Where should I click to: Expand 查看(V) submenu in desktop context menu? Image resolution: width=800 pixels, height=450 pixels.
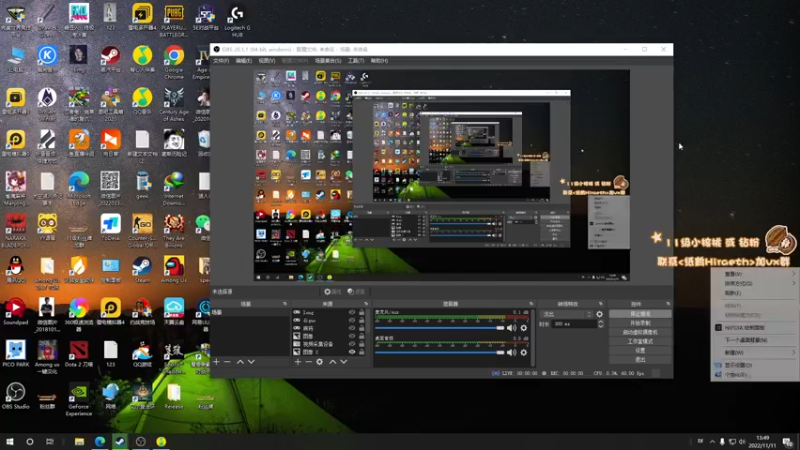[x=756, y=274]
